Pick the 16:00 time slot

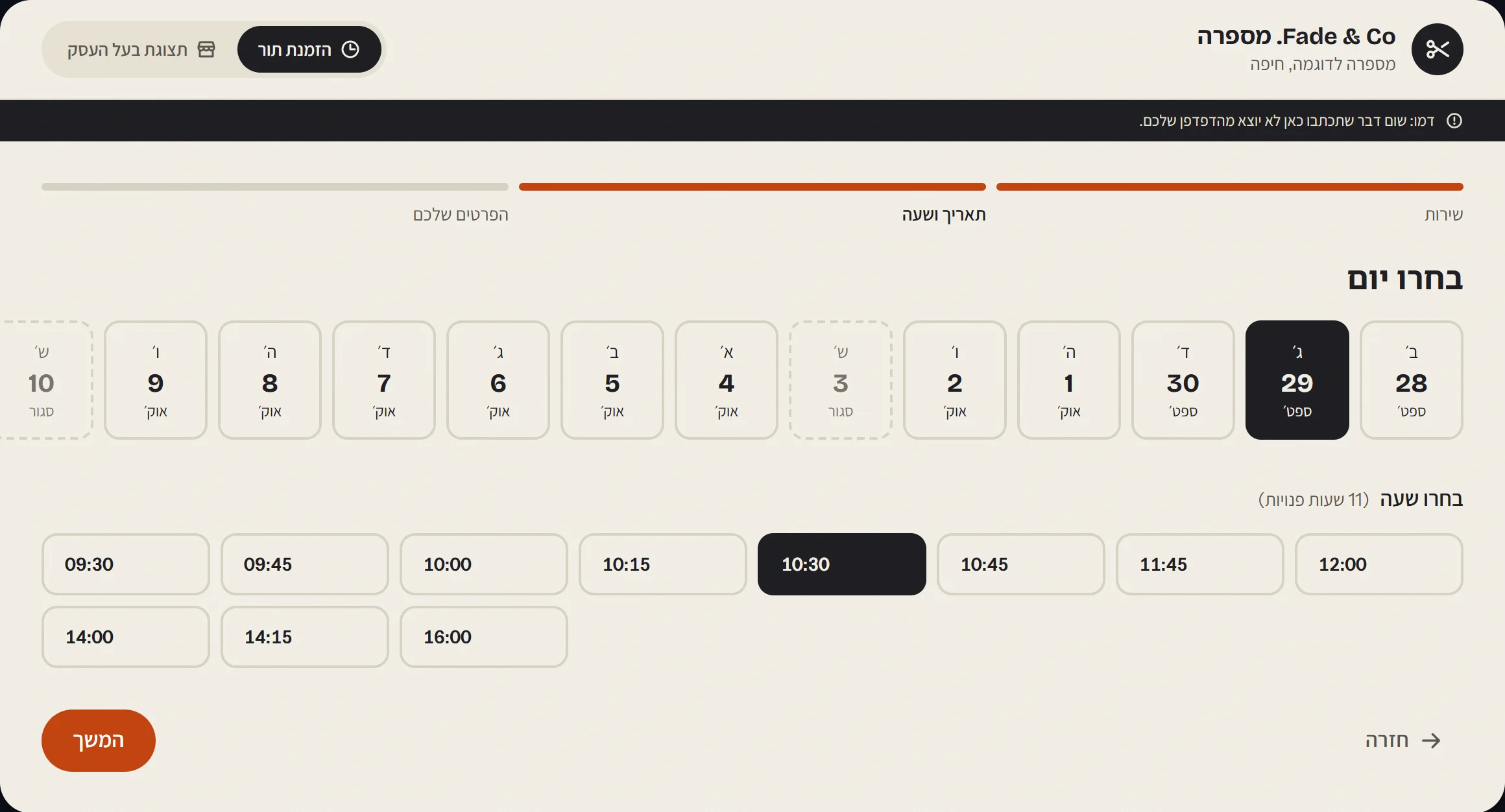point(484,637)
